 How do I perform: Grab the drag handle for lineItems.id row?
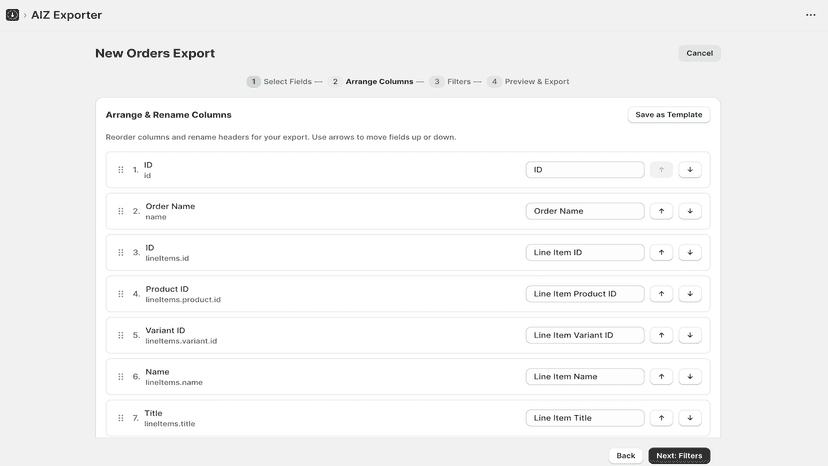(121, 253)
